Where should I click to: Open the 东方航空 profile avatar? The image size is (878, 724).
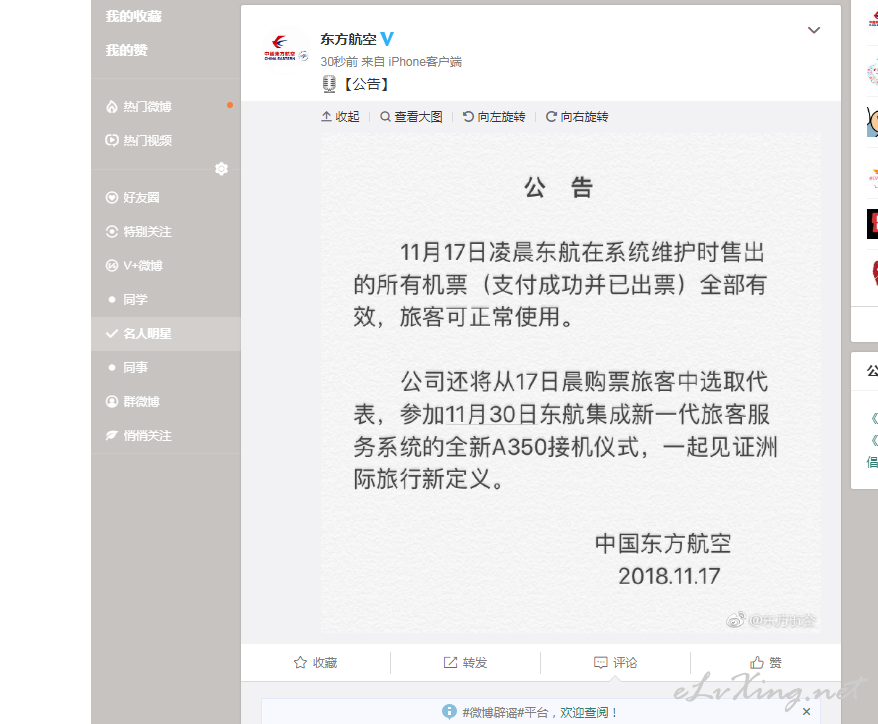pyautogui.click(x=286, y=49)
